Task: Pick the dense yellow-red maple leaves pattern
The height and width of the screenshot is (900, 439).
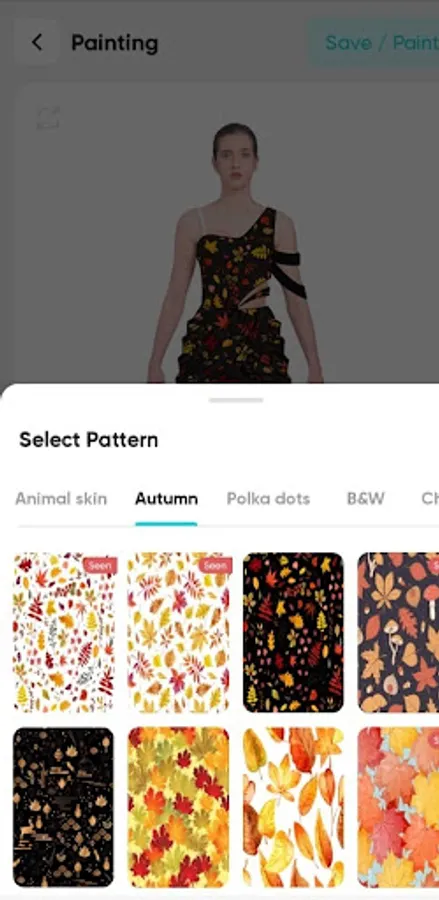Action: 178,807
